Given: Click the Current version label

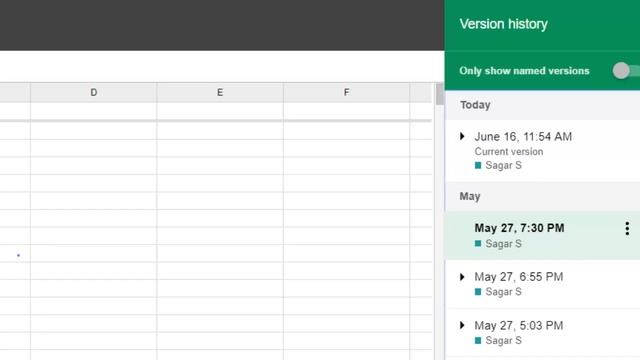Looking at the screenshot, I should (x=509, y=151).
